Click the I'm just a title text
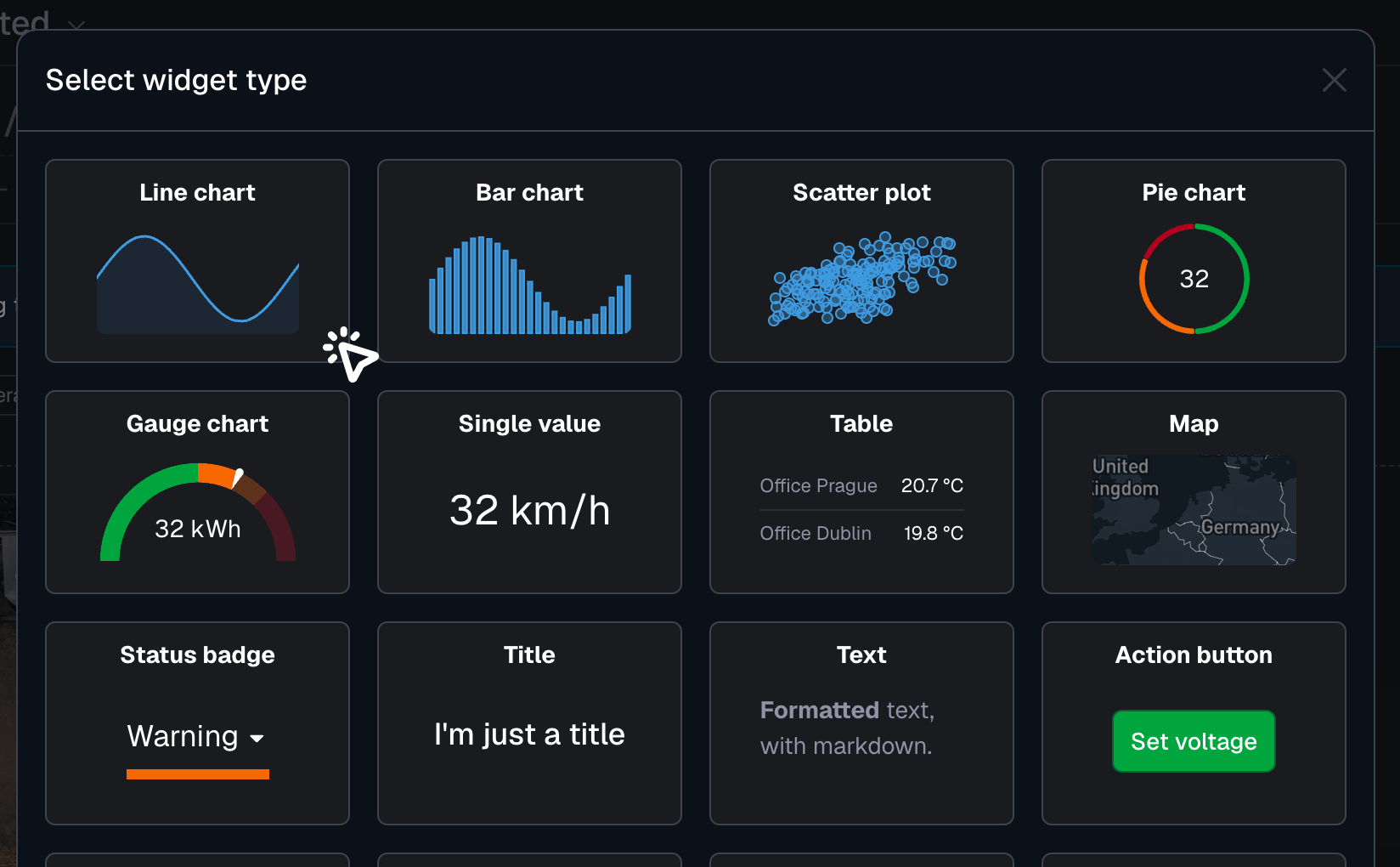 (x=529, y=734)
